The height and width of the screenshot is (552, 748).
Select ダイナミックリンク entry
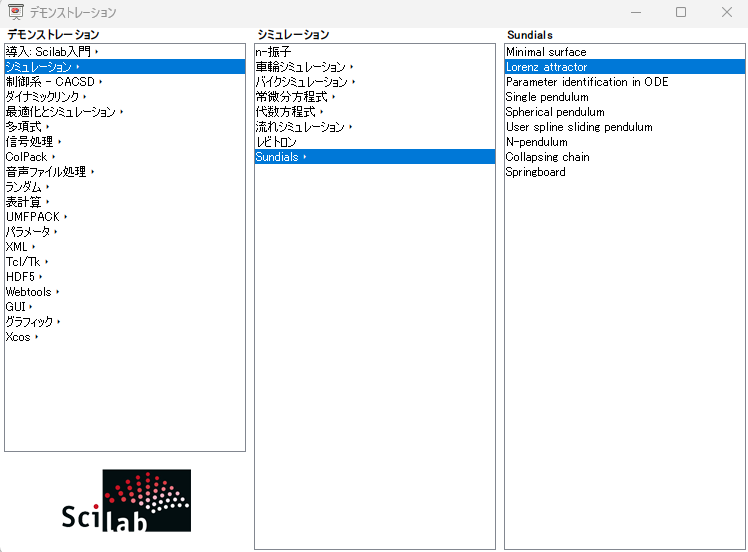click(x=125, y=97)
